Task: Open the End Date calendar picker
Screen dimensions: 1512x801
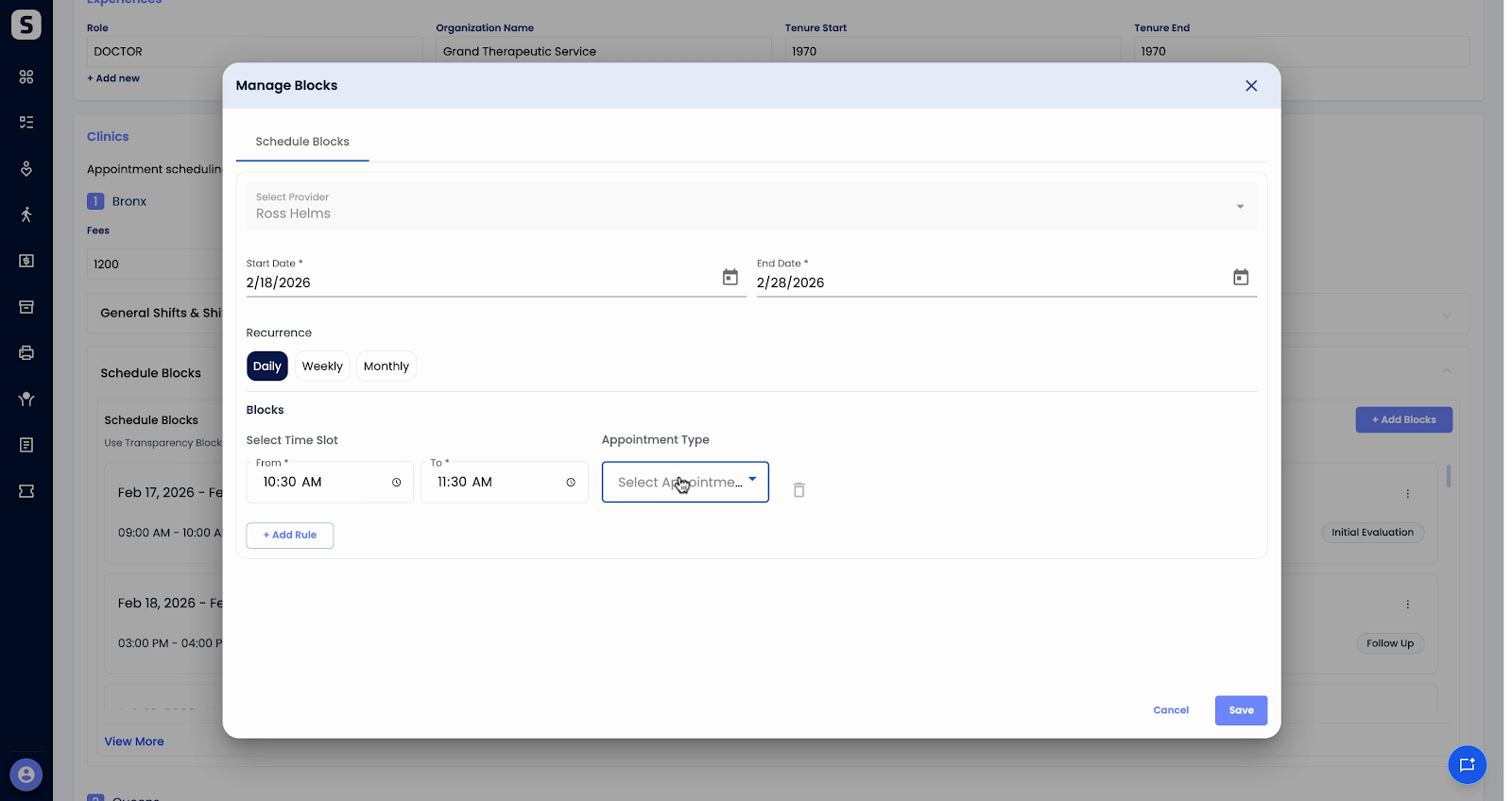Action: (1241, 277)
